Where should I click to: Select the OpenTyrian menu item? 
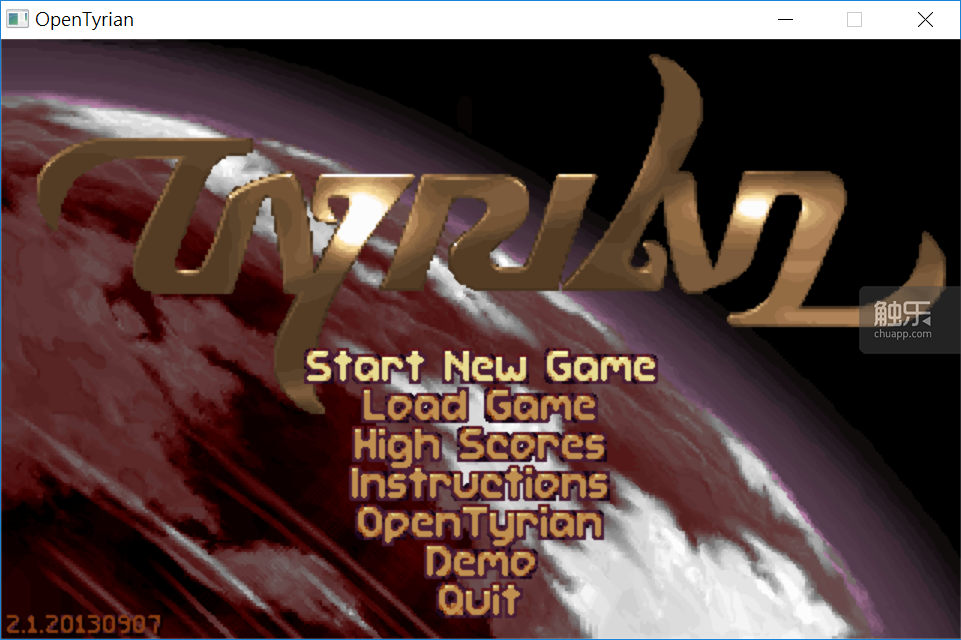point(480,524)
